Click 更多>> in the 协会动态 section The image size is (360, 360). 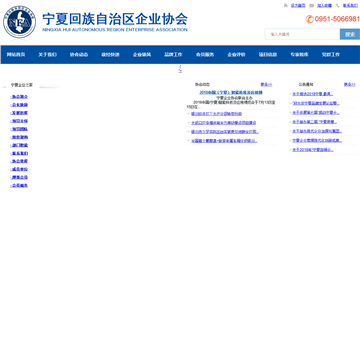tap(266, 85)
